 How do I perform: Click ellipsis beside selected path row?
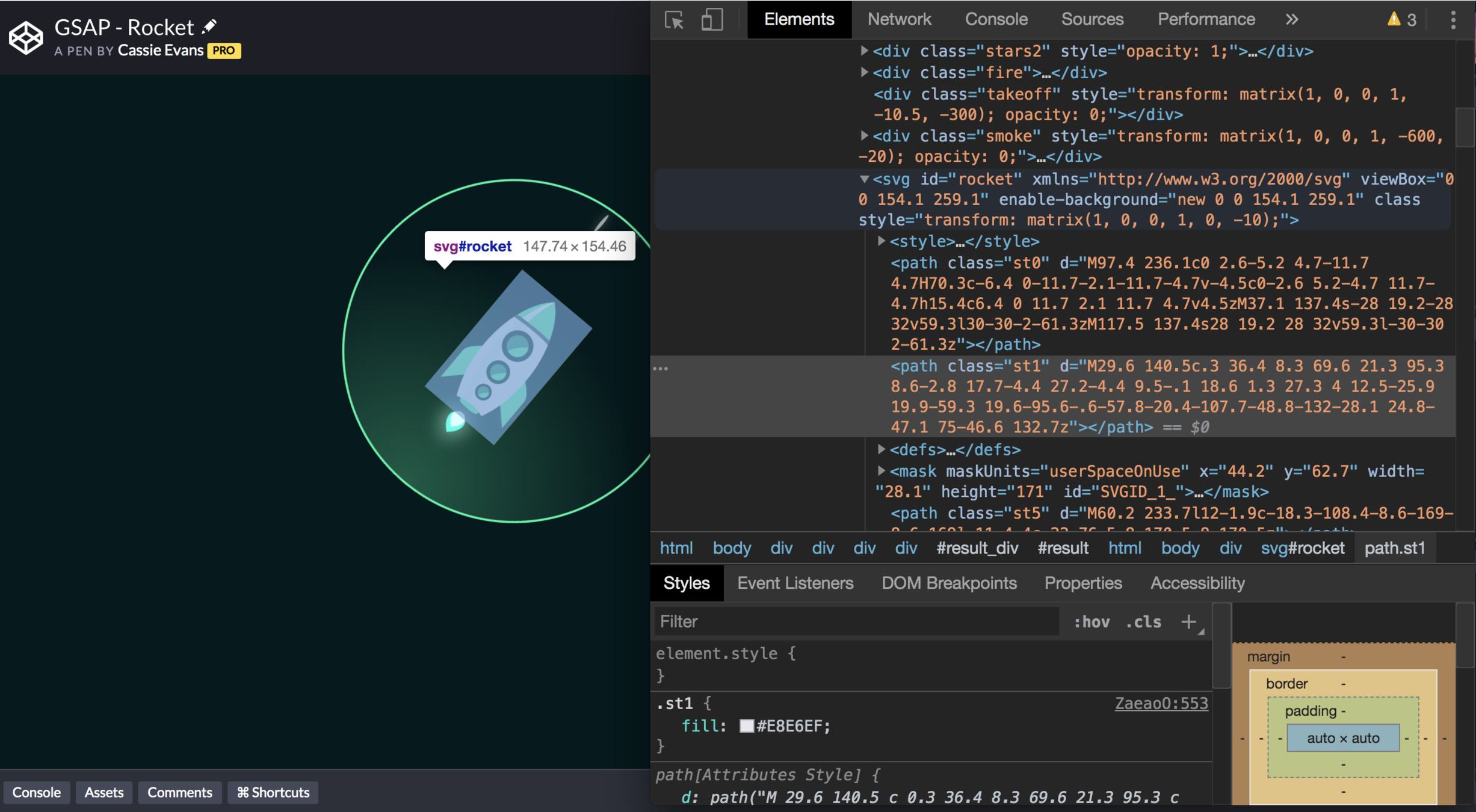point(661,368)
